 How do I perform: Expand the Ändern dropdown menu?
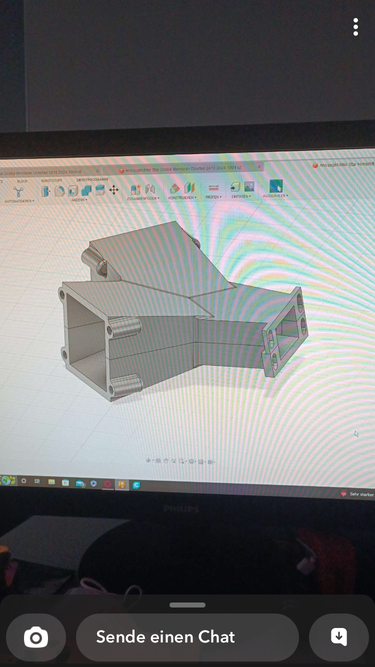coord(79,200)
